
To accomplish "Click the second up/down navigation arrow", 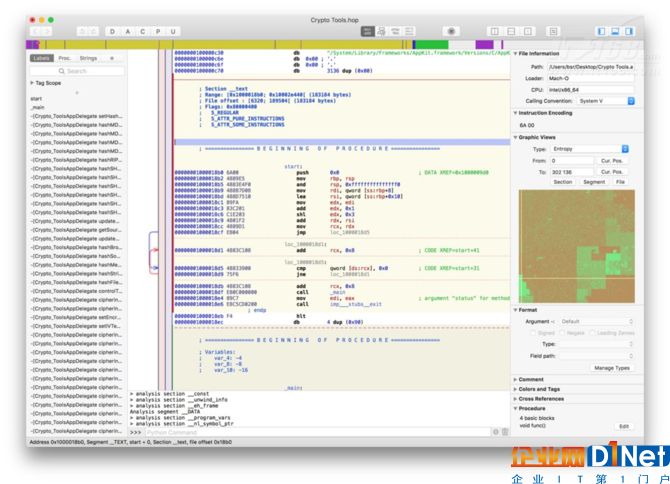I will point(93,31).
